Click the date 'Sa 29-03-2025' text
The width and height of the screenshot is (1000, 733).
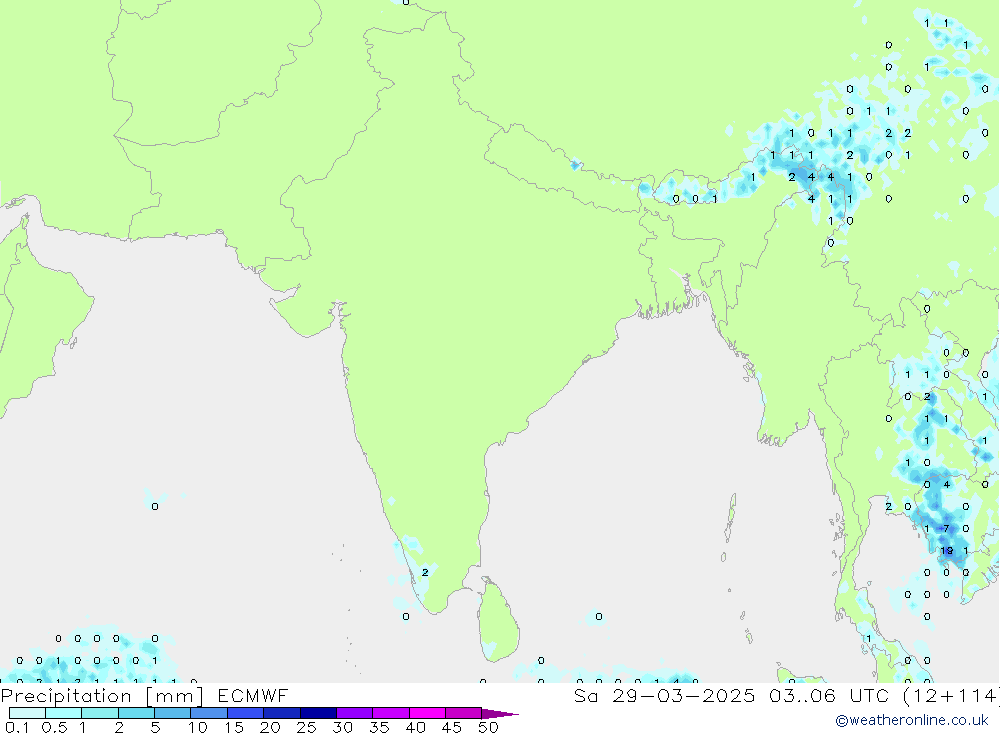pos(664,695)
